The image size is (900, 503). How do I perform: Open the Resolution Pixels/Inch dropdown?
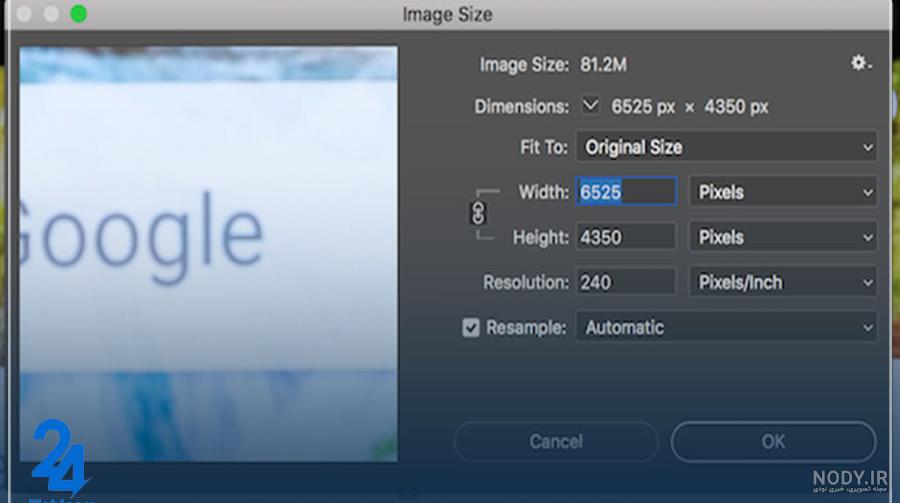tap(782, 282)
